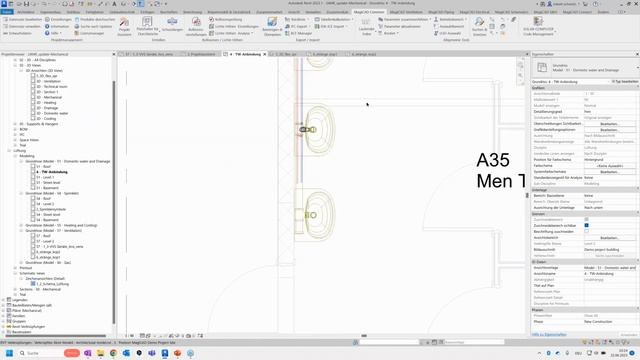Image resolution: width=640 pixels, height=360 pixels.
Task: Open the Lizenzmanager tool
Action: coord(89,33)
